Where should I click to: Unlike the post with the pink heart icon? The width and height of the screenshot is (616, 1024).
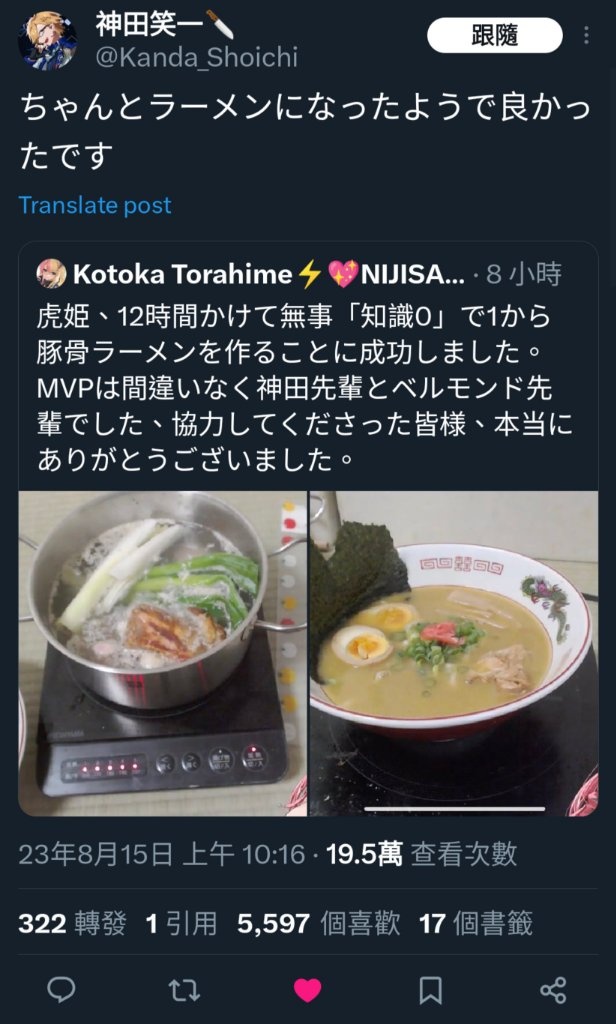(x=307, y=991)
